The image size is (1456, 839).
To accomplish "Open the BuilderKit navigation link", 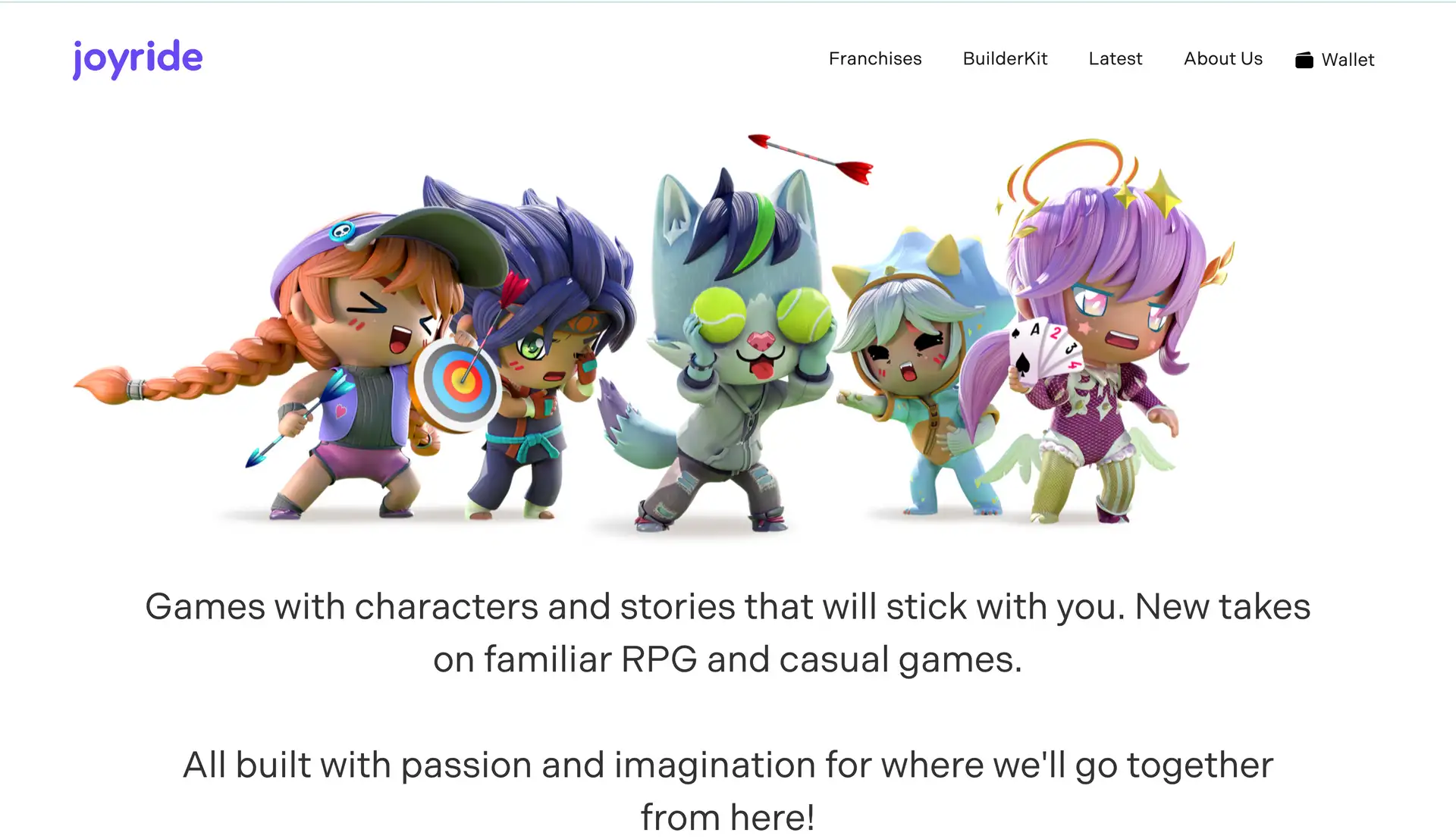I will tap(1005, 58).
